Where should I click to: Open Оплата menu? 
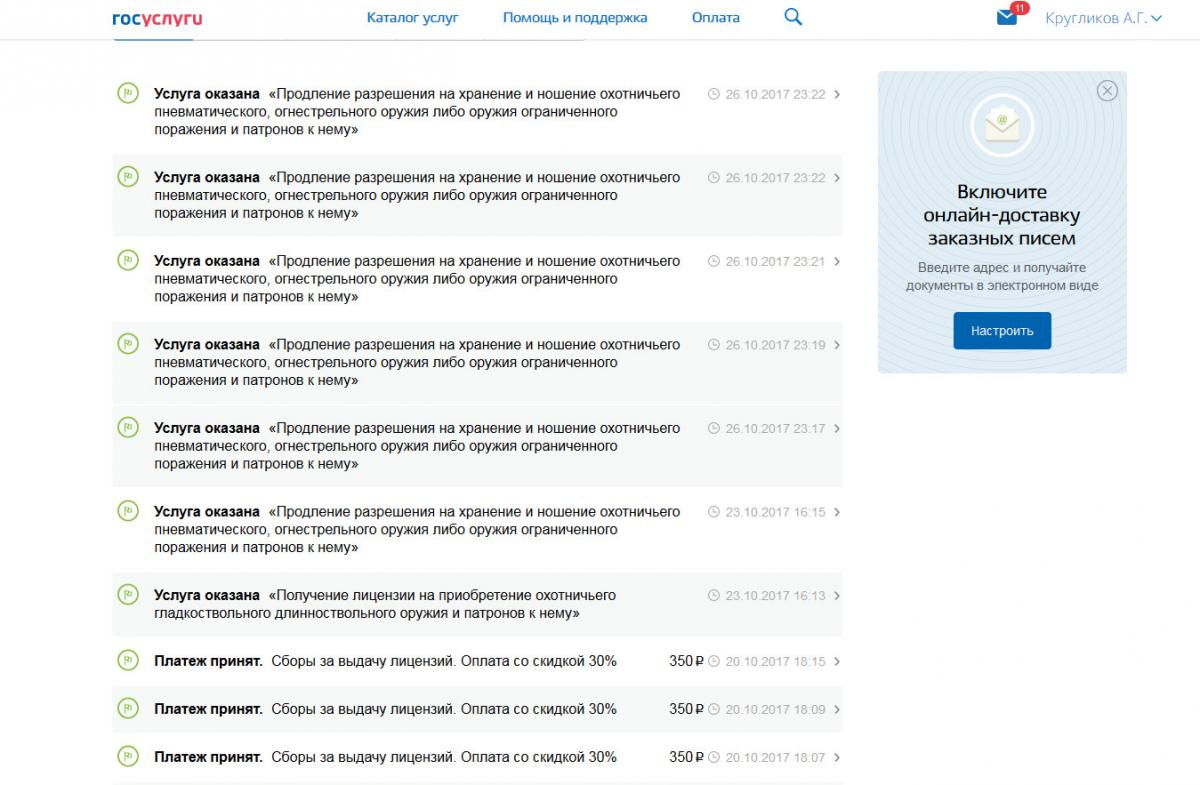(716, 18)
